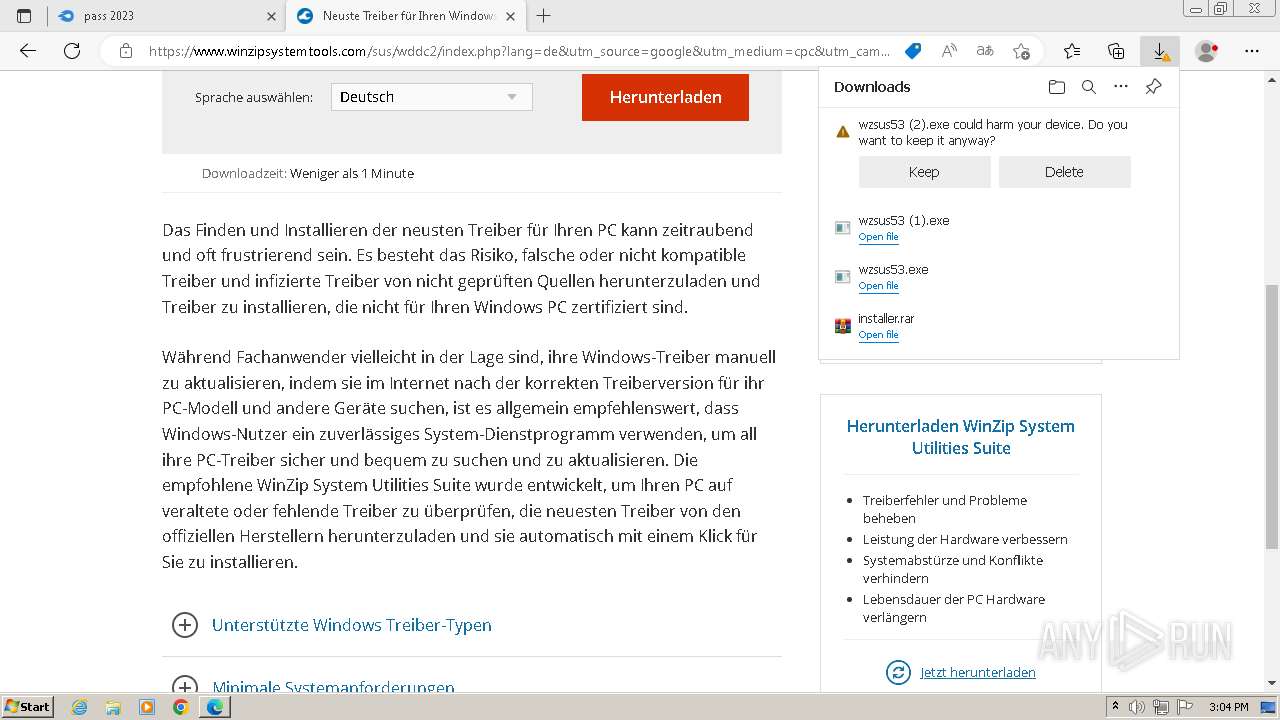Click the installer.rar archive icon
The width and height of the screenshot is (1280, 720).
(842, 326)
